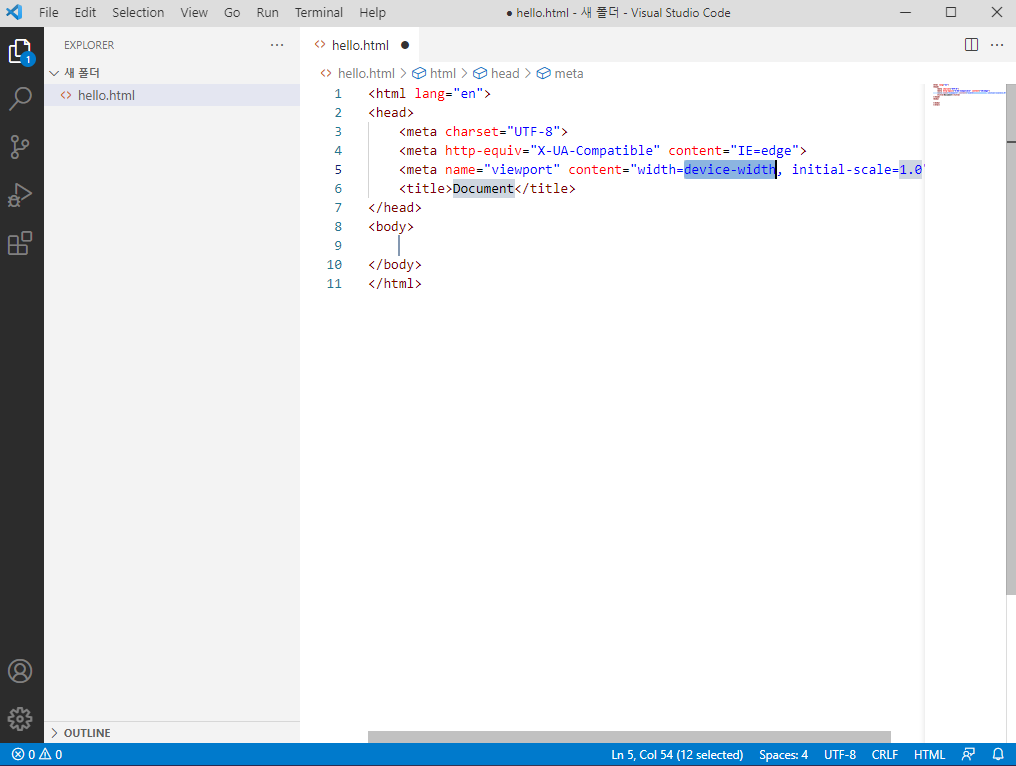Open notifications bell in status bar
Screen dimensions: 1016x766
coord(998,754)
